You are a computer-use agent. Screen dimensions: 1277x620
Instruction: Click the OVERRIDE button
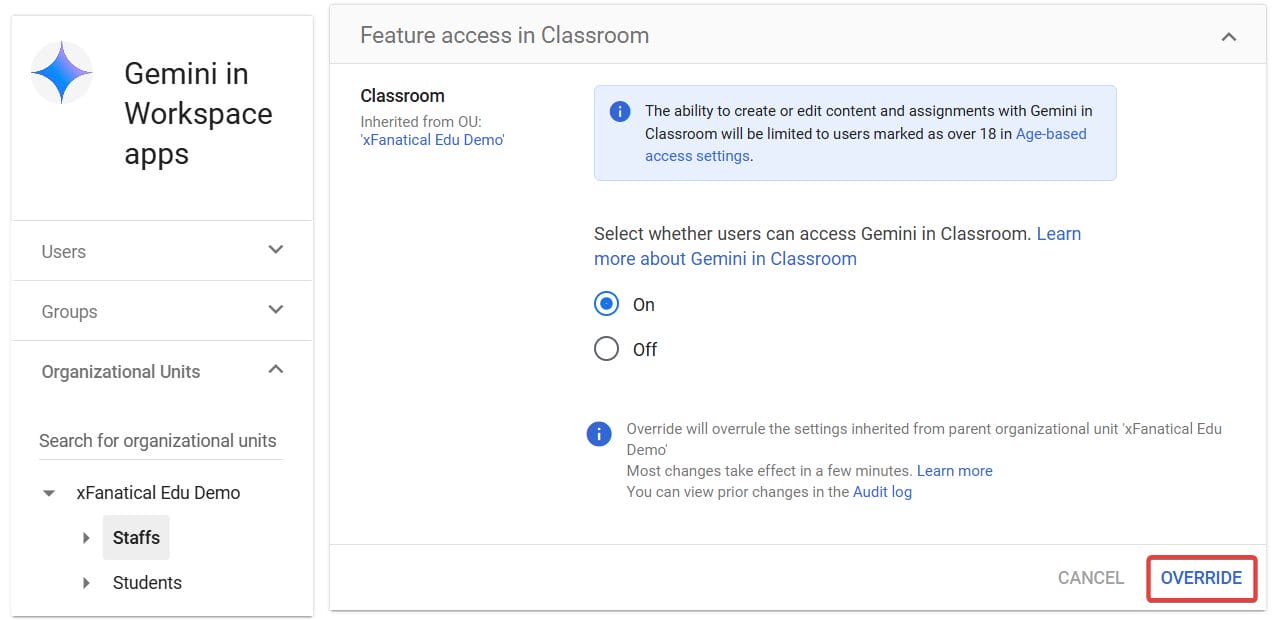pos(1201,578)
